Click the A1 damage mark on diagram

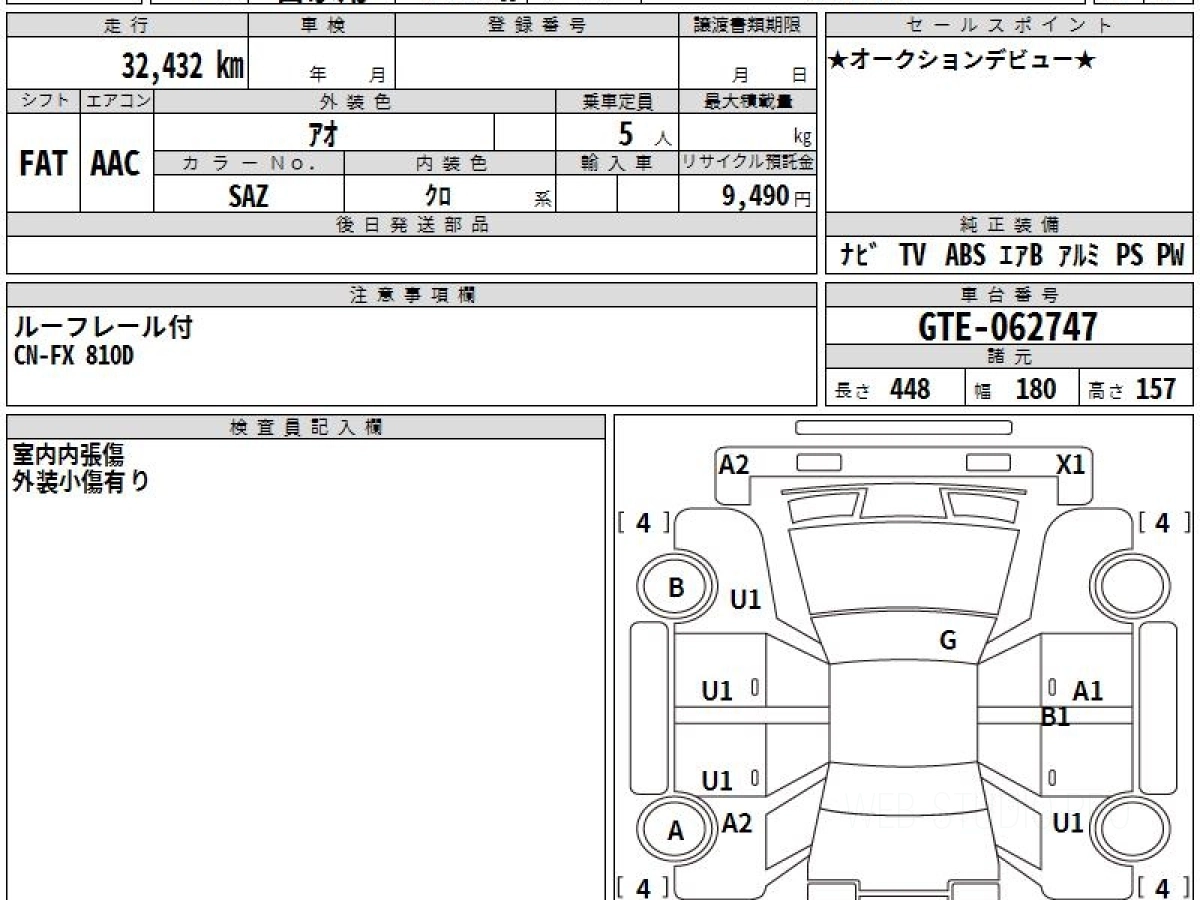pyautogui.click(x=1087, y=690)
